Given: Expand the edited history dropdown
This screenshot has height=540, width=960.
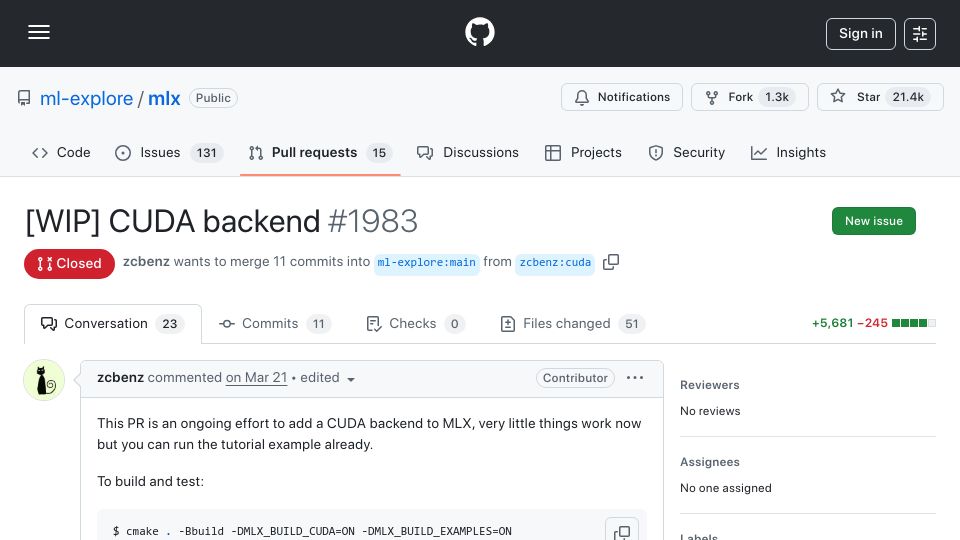Looking at the screenshot, I should pos(328,378).
